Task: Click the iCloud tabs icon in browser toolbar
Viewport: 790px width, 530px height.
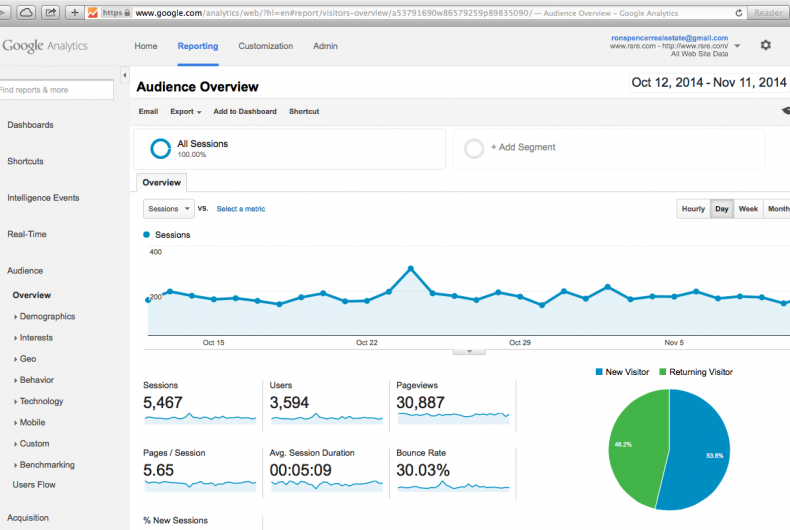Action: (26, 13)
